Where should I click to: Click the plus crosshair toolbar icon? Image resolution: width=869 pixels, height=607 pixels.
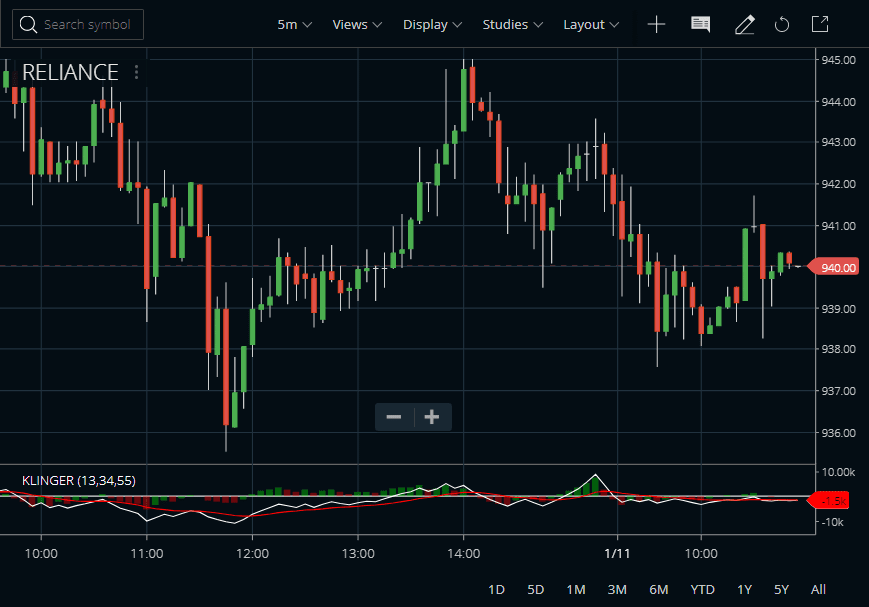click(656, 24)
